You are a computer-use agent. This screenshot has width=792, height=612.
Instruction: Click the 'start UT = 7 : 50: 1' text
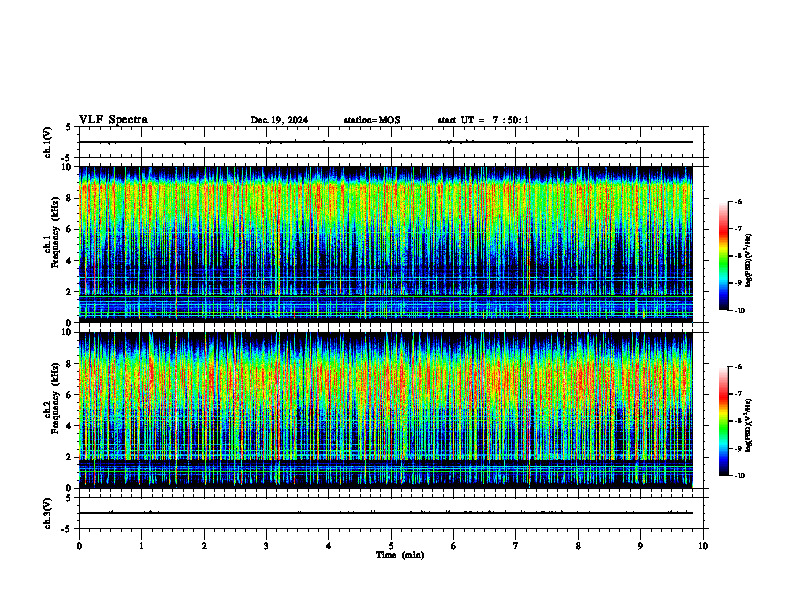[483, 120]
